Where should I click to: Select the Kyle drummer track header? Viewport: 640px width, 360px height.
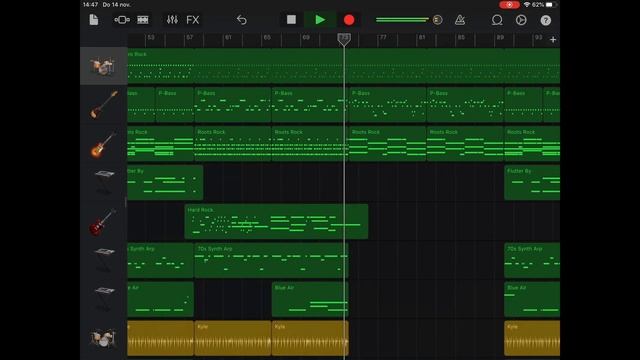(104, 338)
